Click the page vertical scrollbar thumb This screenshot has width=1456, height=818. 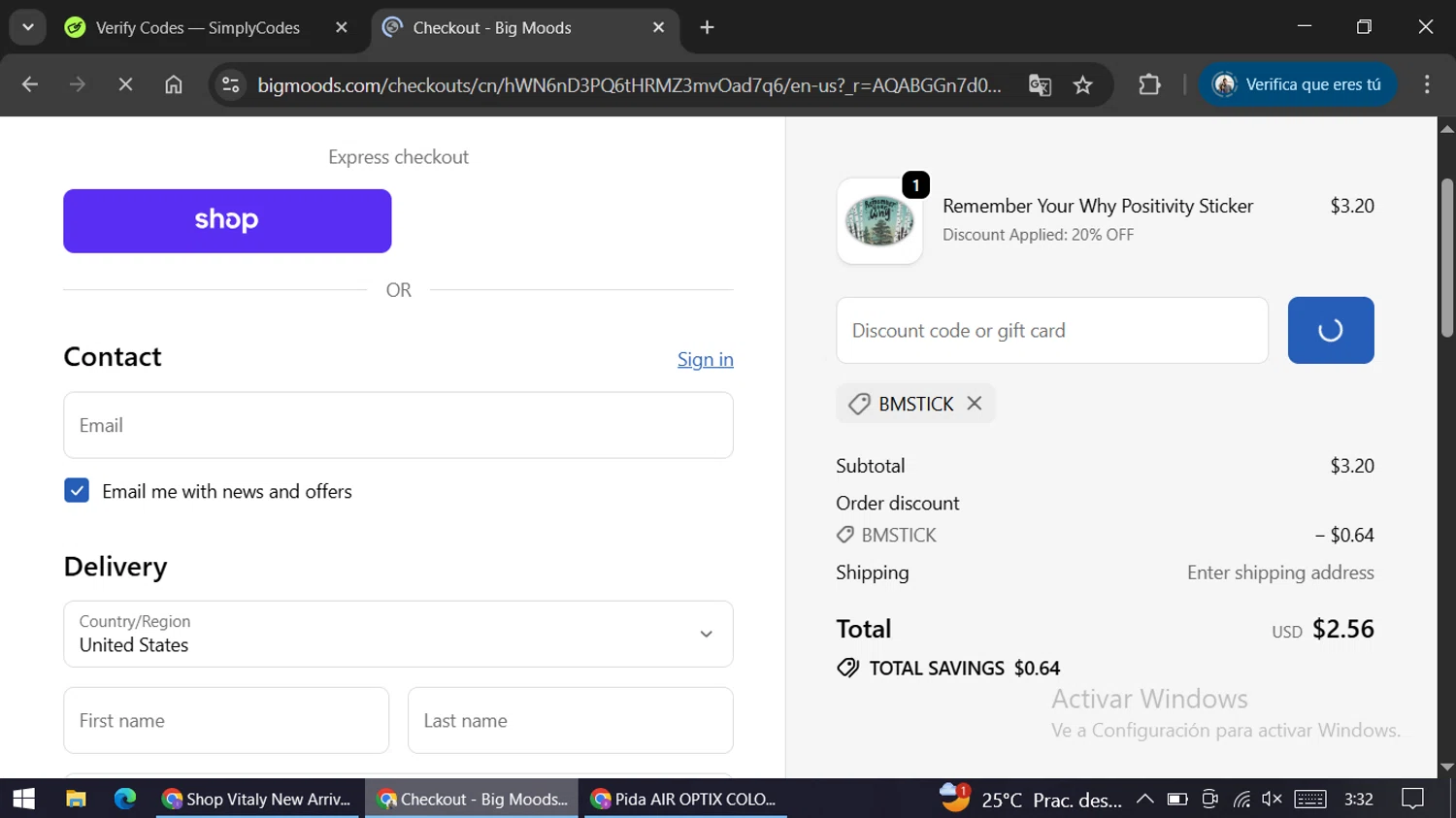pyautogui.click(x=1447, y=257)
